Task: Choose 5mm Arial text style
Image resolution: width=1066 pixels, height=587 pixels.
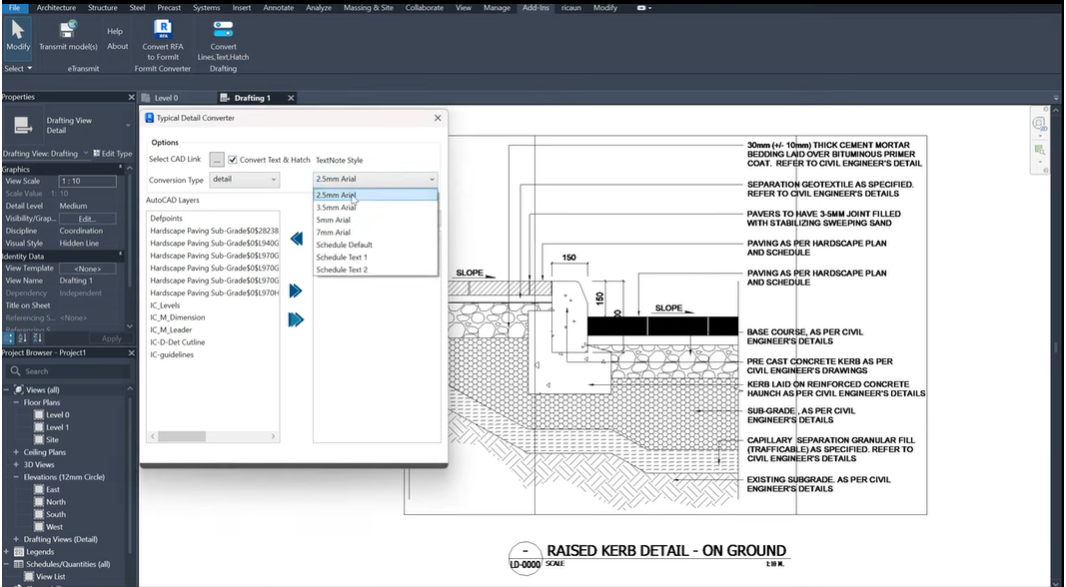Action: [x=375, y=220]
